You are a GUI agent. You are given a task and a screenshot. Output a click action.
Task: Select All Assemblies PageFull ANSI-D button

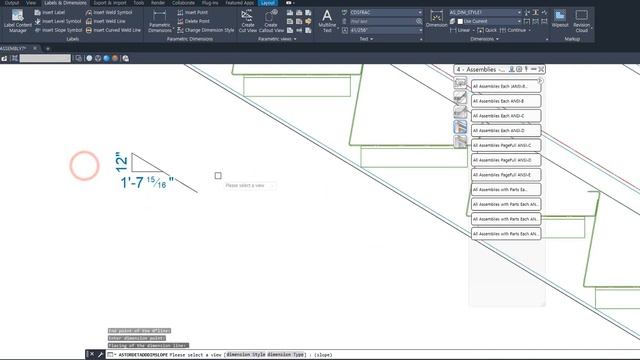[506, 160]
